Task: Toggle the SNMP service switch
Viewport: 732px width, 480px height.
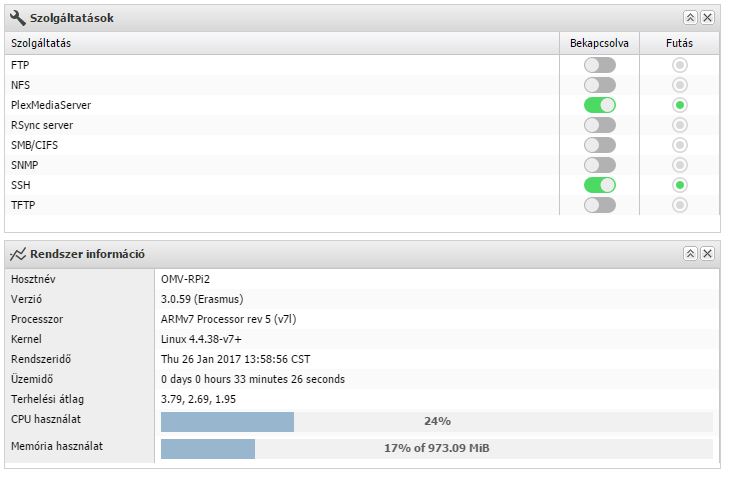Action: click(x=600, y=165)
